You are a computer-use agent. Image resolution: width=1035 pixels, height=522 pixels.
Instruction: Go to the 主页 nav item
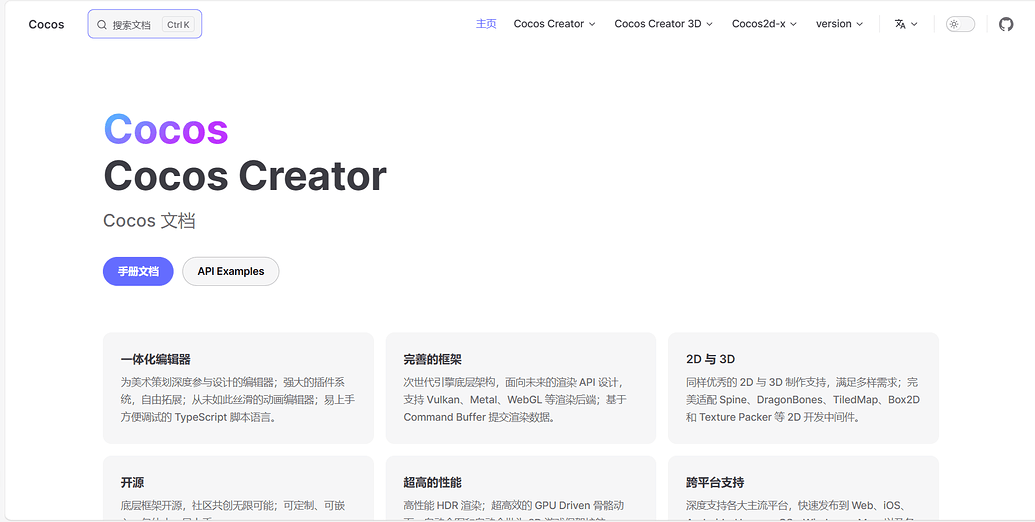tap(486, 24)
